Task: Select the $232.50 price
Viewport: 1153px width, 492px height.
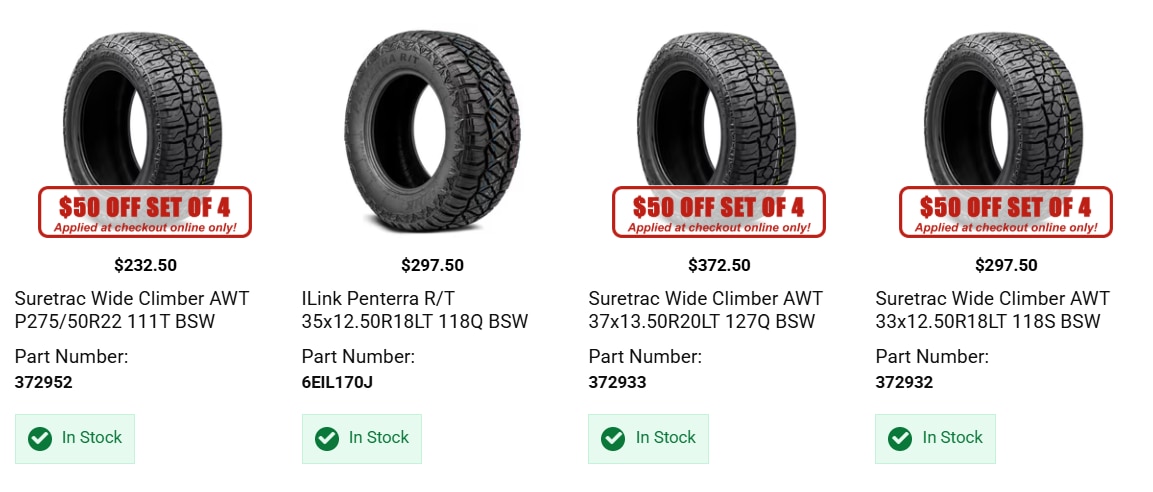Action: 146,265
